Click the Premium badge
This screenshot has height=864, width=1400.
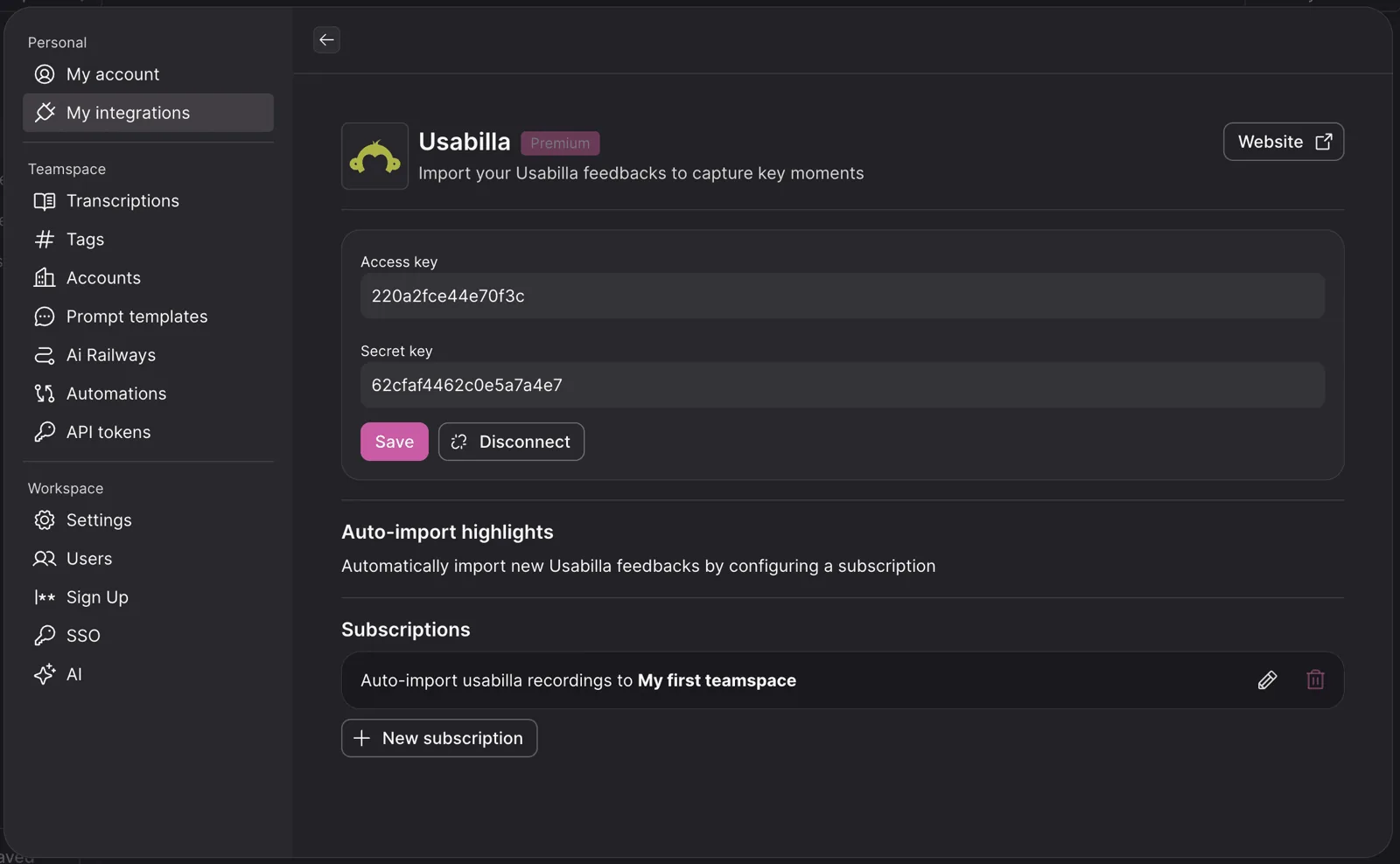560,143
